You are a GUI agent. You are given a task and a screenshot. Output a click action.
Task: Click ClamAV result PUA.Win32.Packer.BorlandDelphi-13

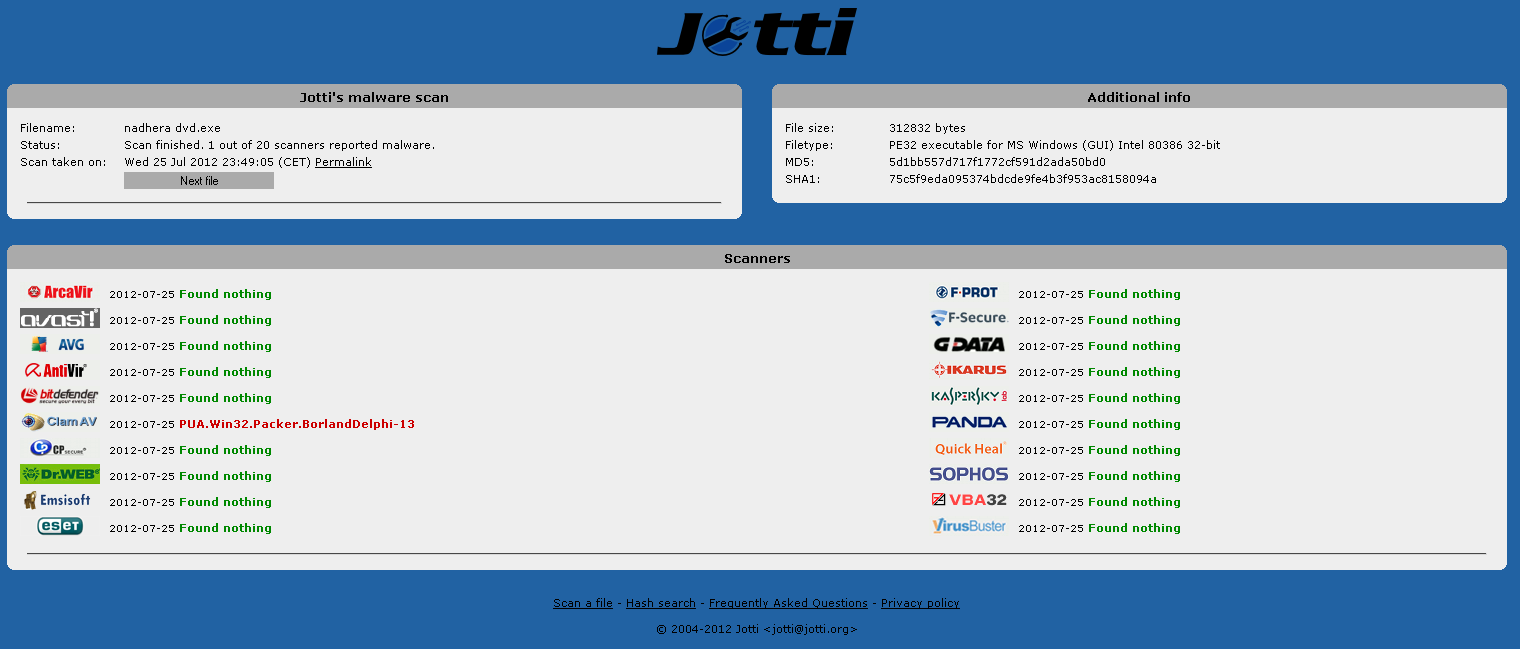297,424
